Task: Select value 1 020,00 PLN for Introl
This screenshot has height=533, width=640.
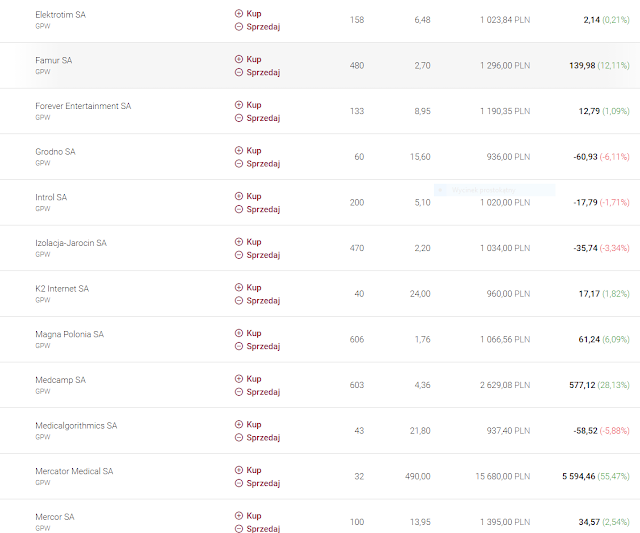Action: point(505,202)
